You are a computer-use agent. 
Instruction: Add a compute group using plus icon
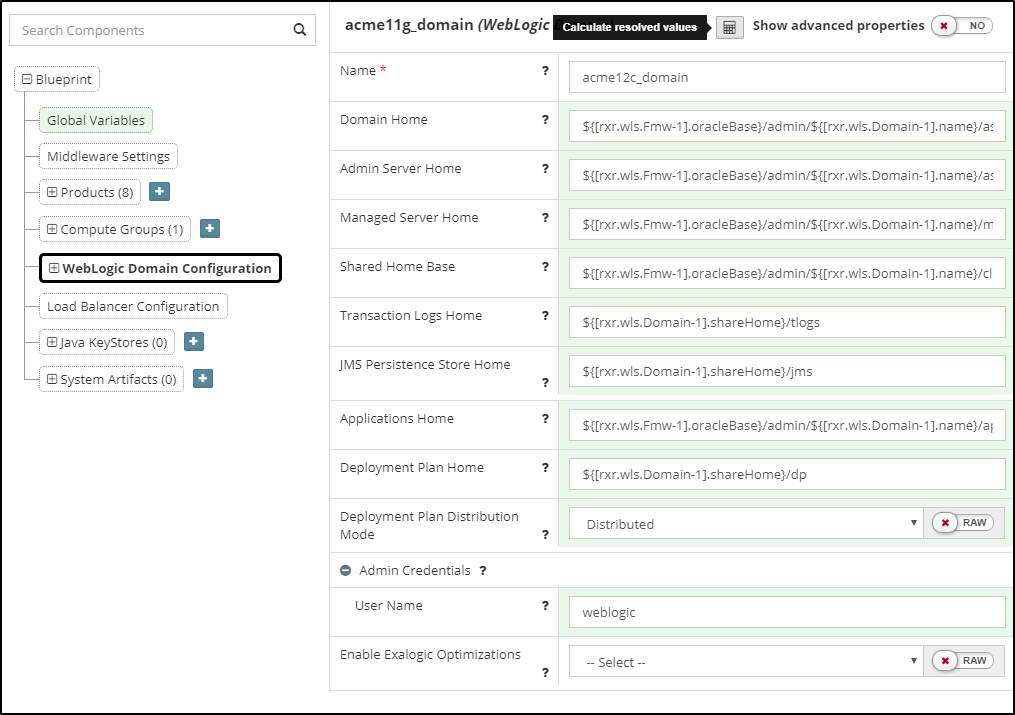[210, 229]
